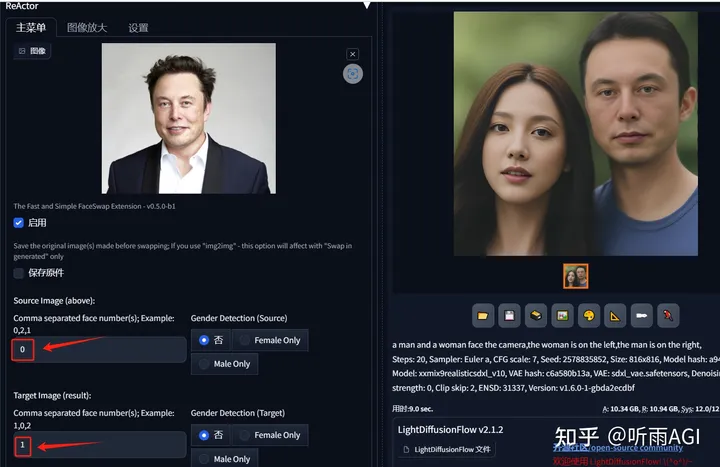Click the 'Source Image (above):' label
The image size is (720, 467).
pos(54,301)
